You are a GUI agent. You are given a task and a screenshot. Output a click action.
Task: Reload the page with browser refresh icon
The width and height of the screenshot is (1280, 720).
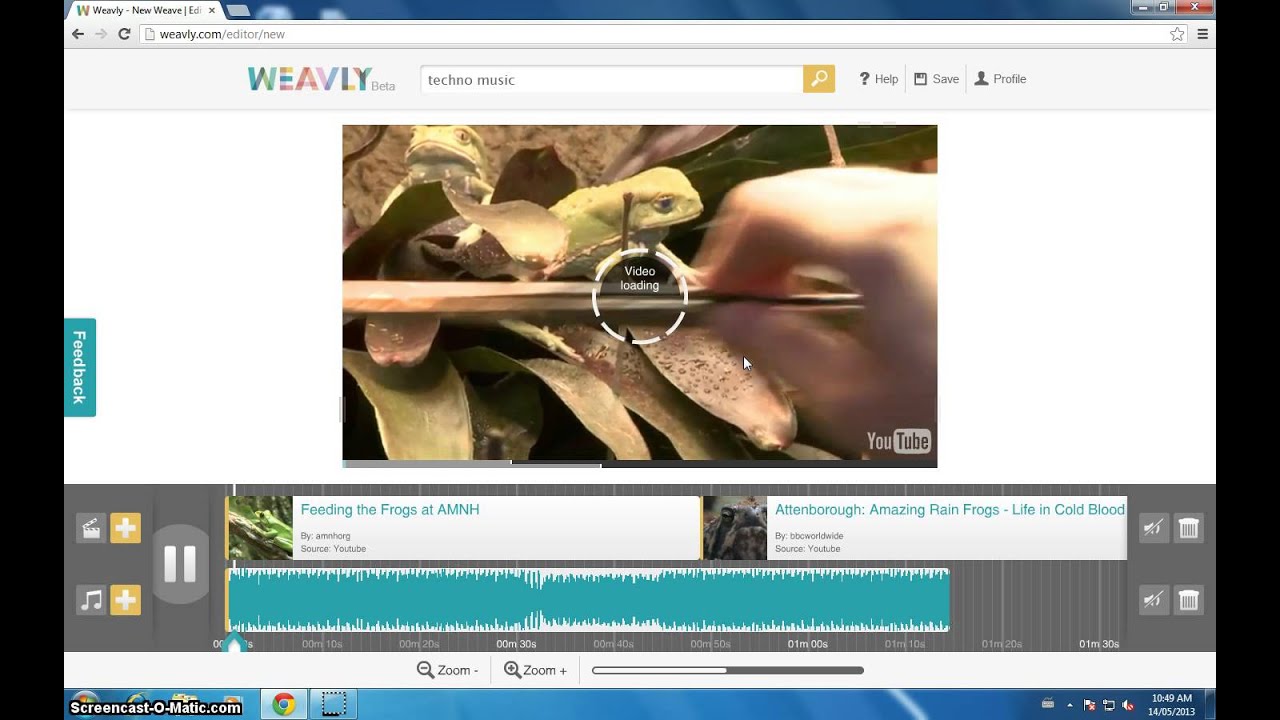pos(124,34)
